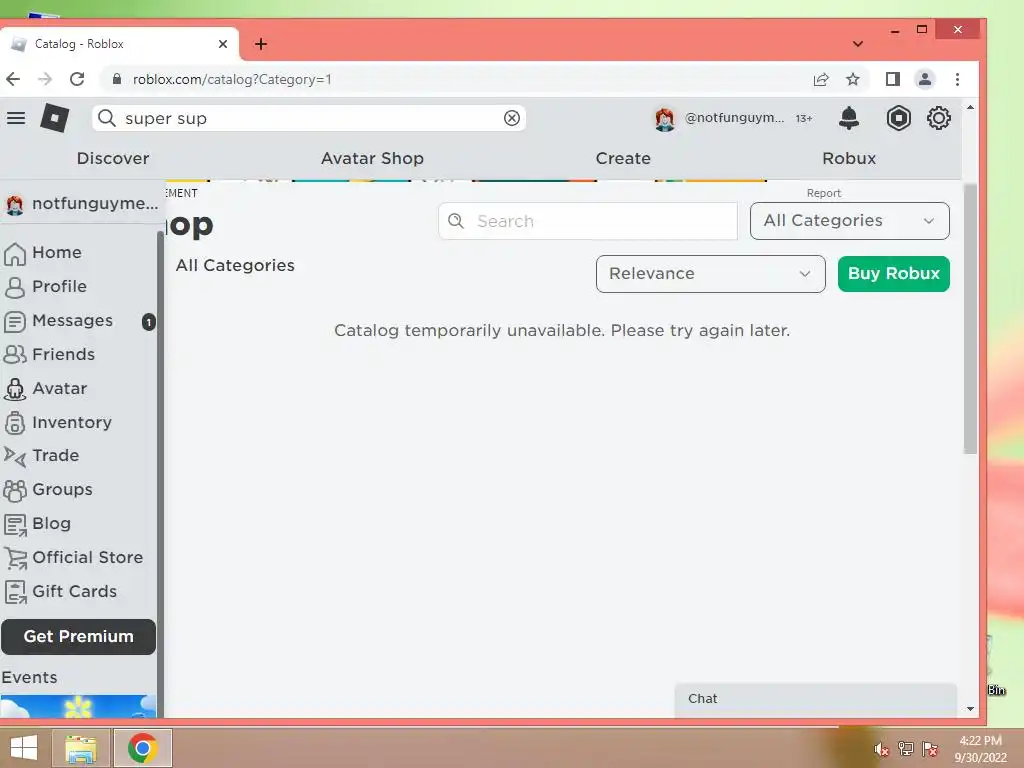The width and height of the screenshot is (1024, 768).
Task: Open the Create tab
Action: [623, 159]
